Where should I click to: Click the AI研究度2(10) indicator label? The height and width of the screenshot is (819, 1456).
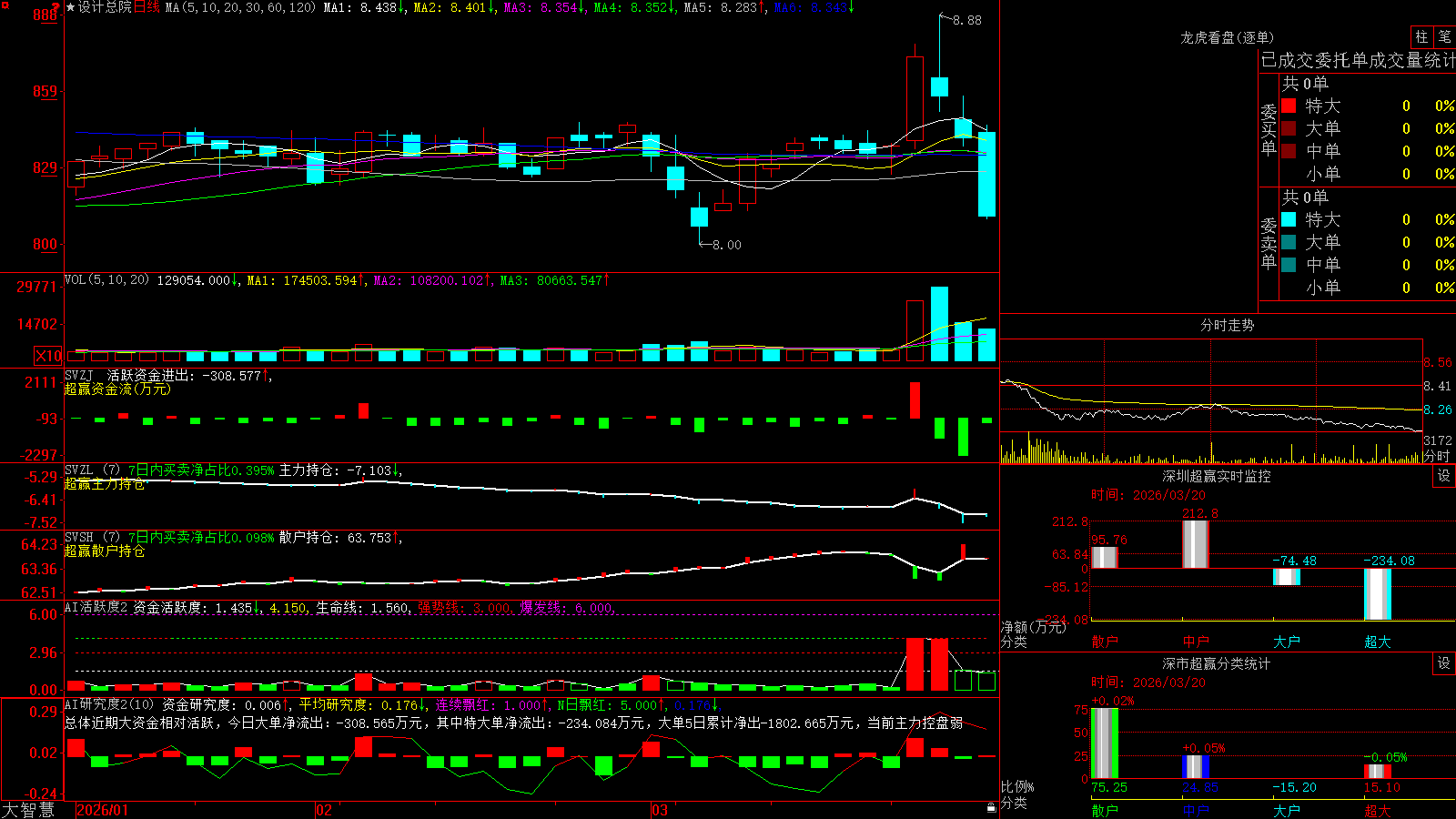point(109,704)
